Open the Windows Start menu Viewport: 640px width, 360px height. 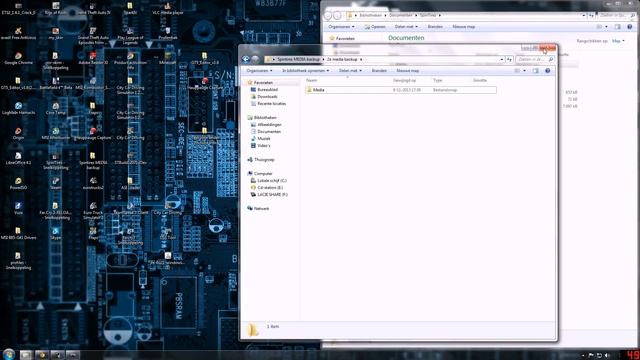coord(9,354)
